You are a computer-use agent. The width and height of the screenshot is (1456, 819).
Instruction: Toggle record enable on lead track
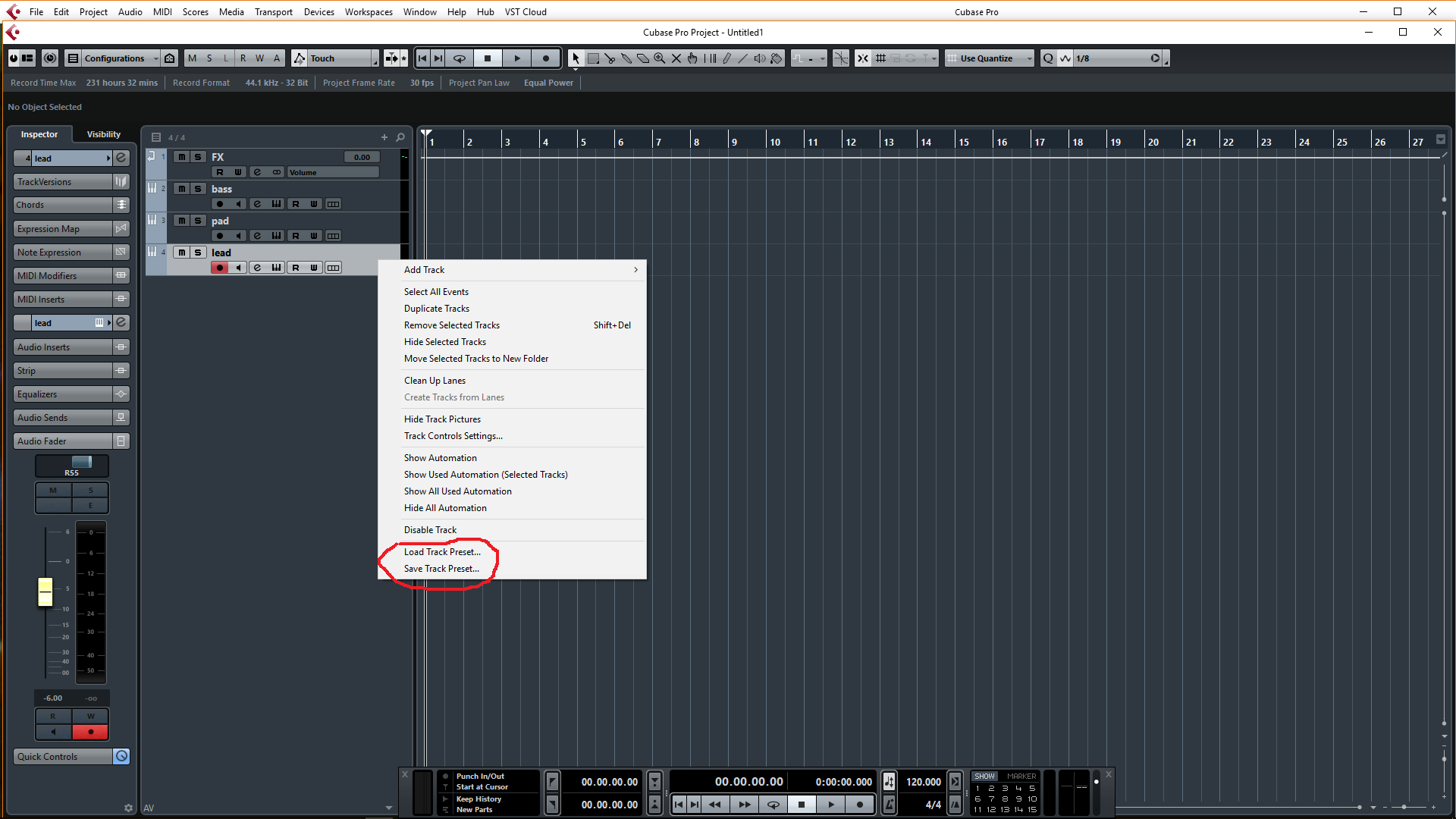coord(220,268)
